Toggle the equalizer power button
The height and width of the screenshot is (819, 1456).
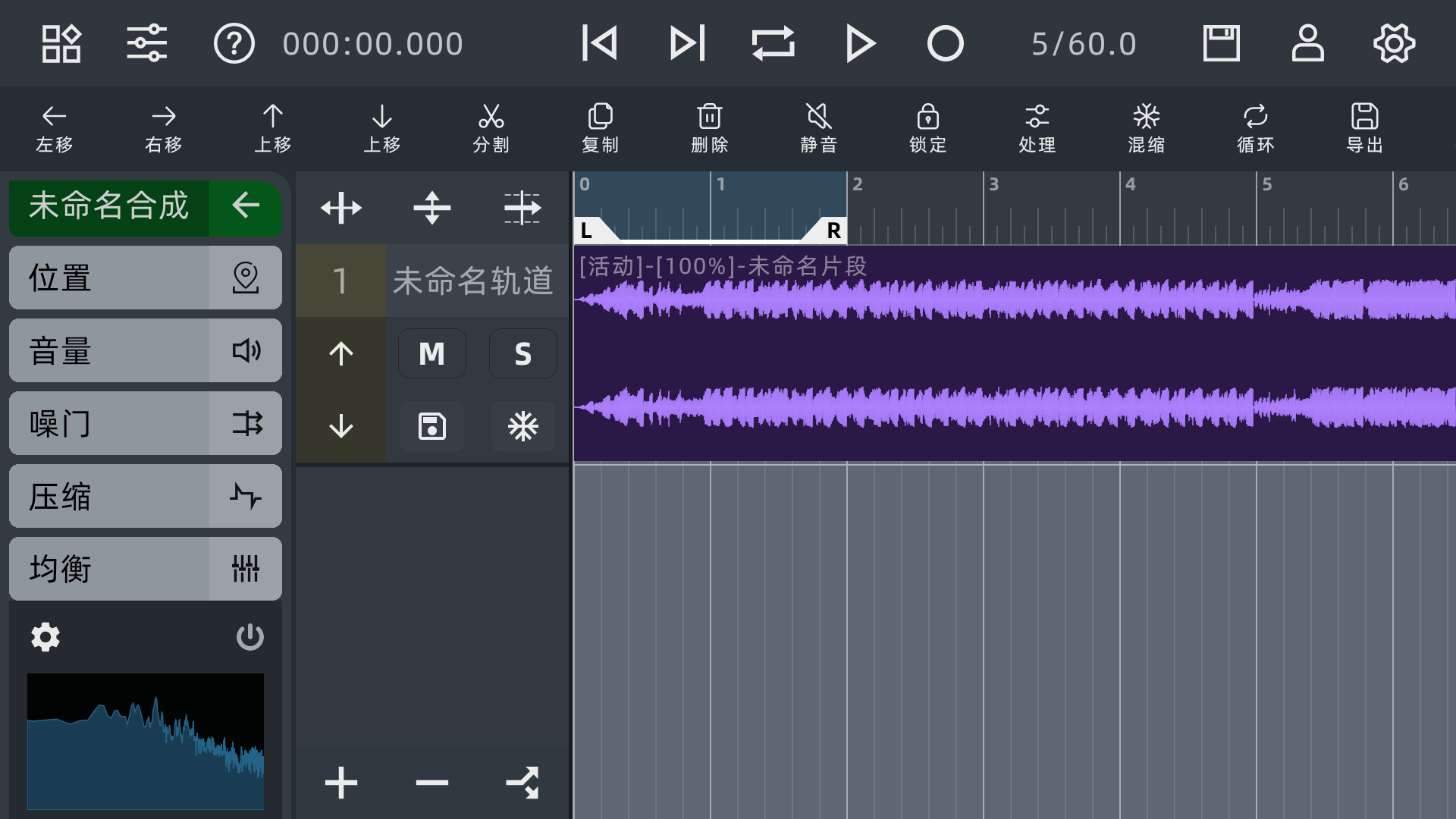pos(250,637)
